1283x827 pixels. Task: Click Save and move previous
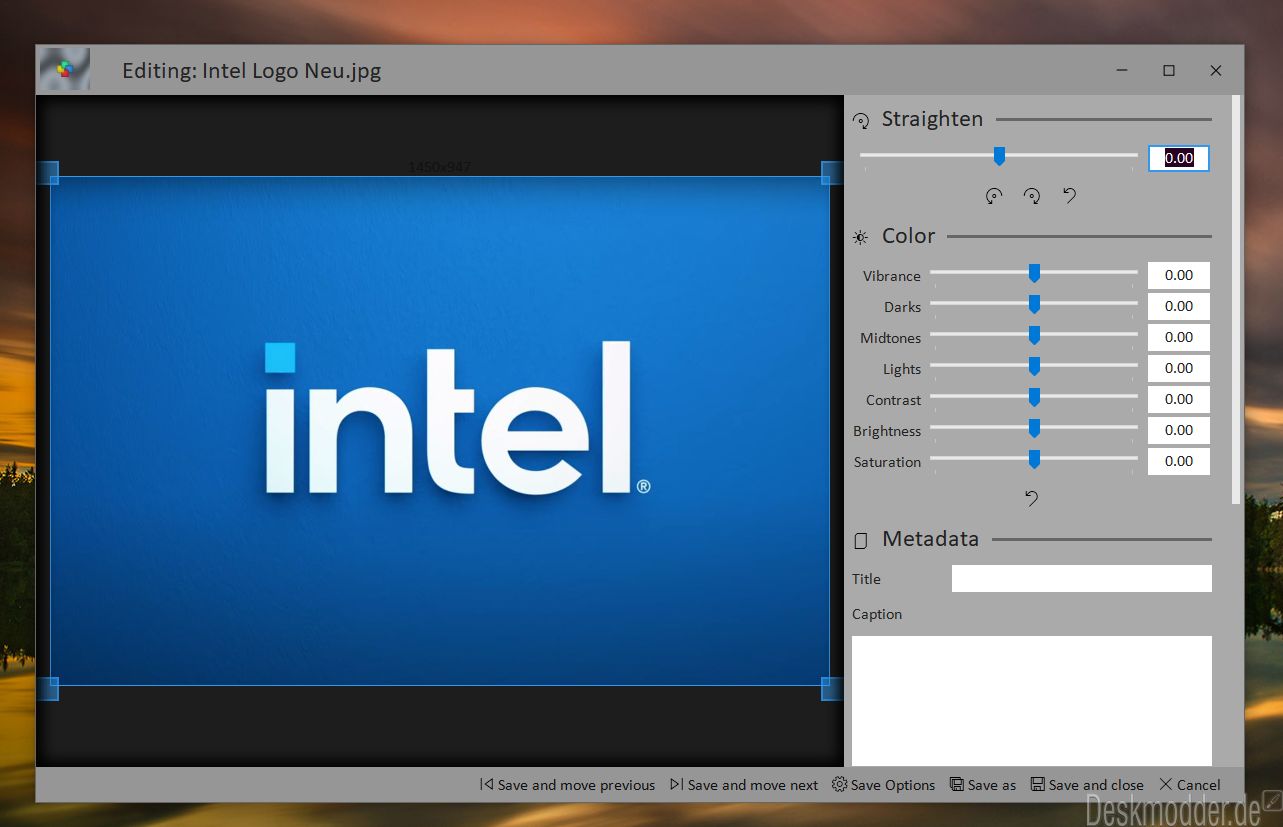pyautogui.click(x=567, y=785)
